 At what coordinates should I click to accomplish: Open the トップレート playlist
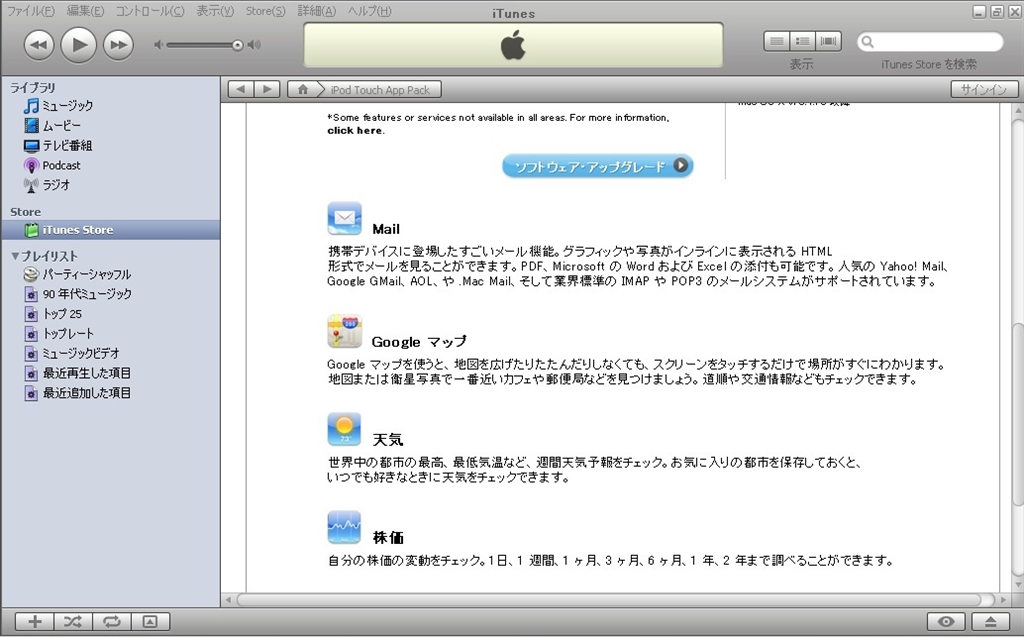[59, 334]
